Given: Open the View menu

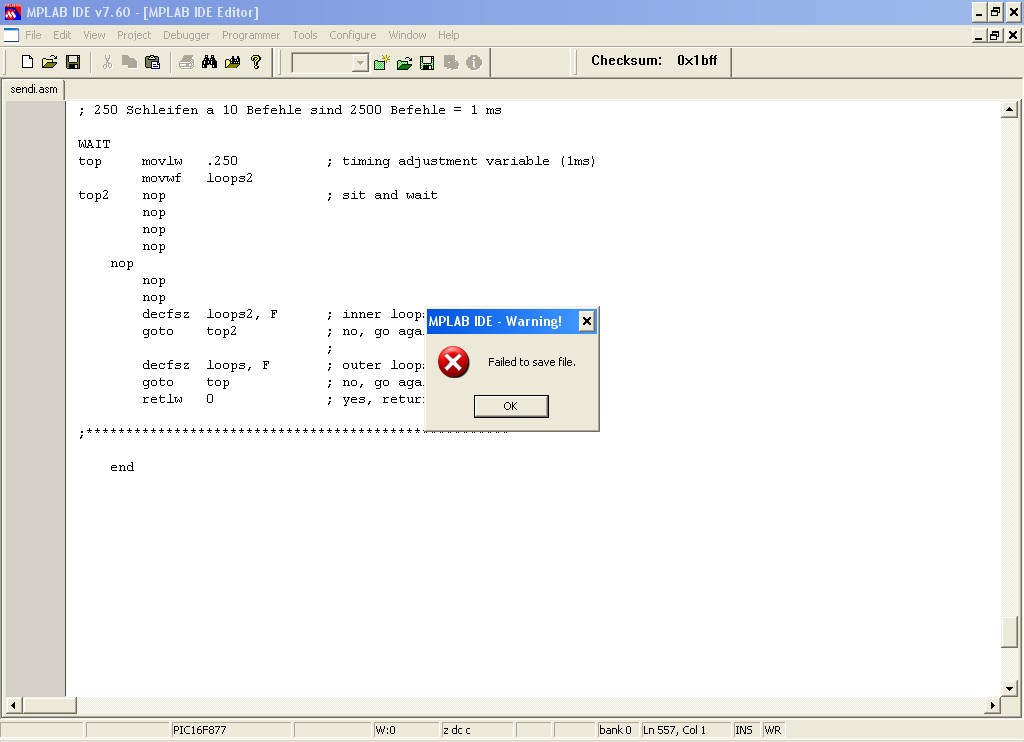Looking at the screenshot, I should pos(94,35).
